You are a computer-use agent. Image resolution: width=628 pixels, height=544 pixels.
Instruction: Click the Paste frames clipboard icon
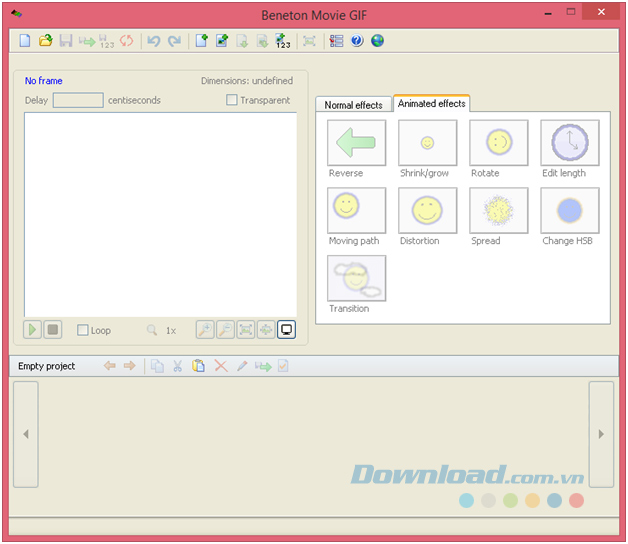point(199,366)
